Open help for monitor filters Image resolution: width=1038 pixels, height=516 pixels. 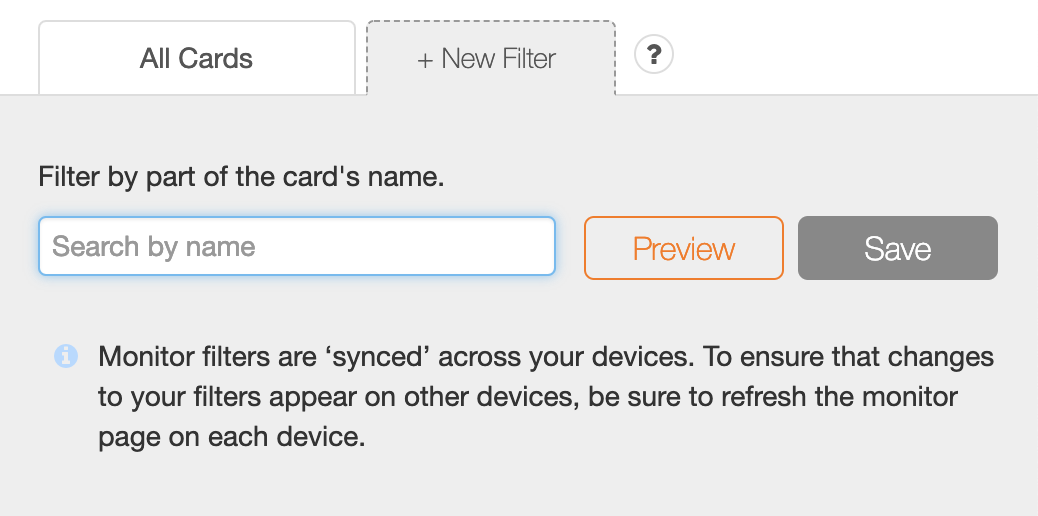pos(654,54)
